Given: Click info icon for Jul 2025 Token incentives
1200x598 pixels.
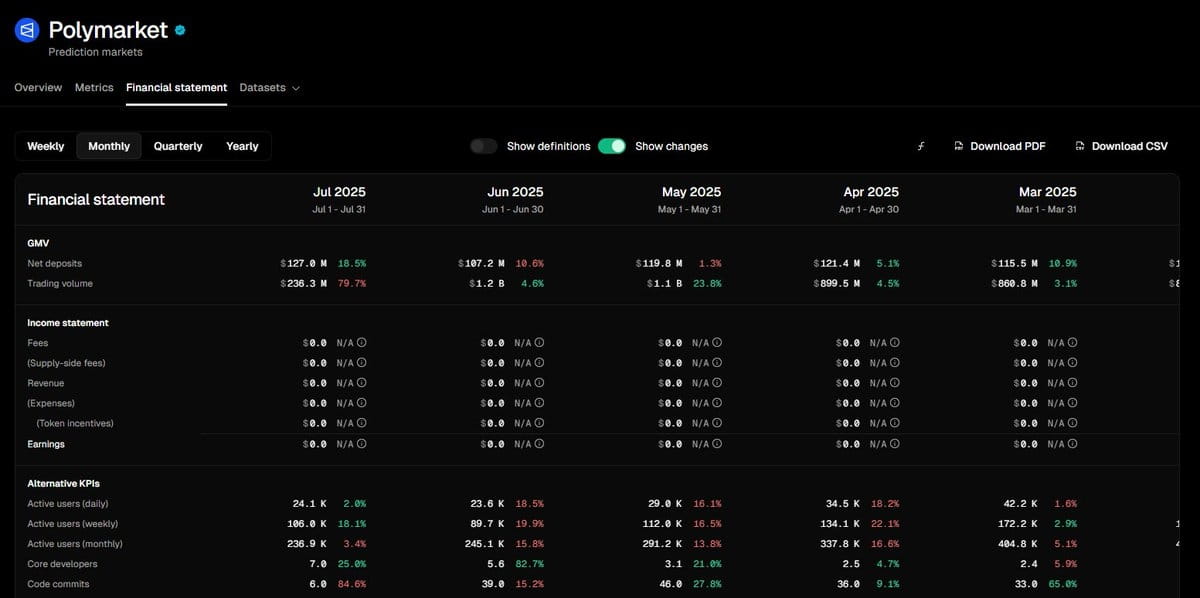Looking at the screenshot, I should [x=362, y=423].
